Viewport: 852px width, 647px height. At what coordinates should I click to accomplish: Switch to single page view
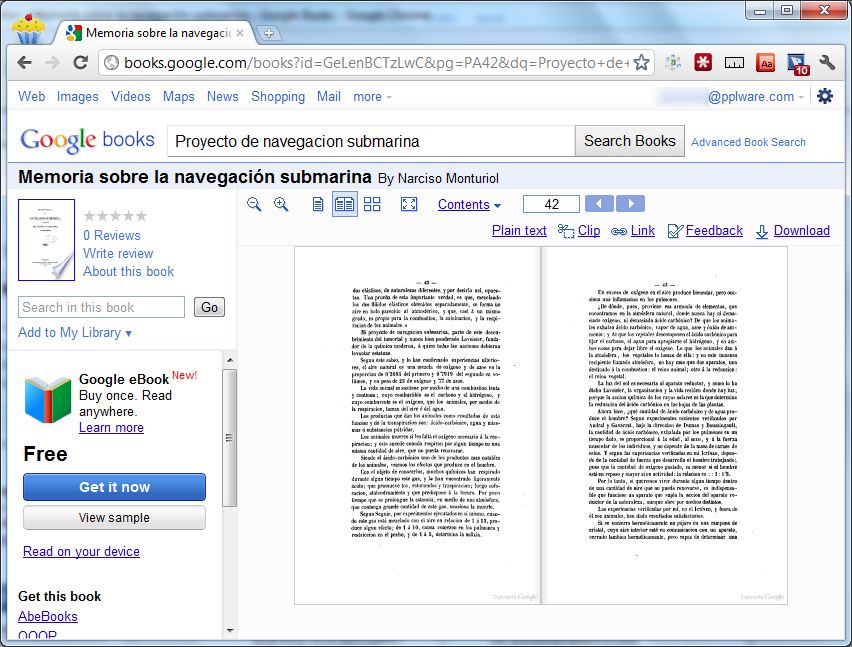(x=318, y=204)
